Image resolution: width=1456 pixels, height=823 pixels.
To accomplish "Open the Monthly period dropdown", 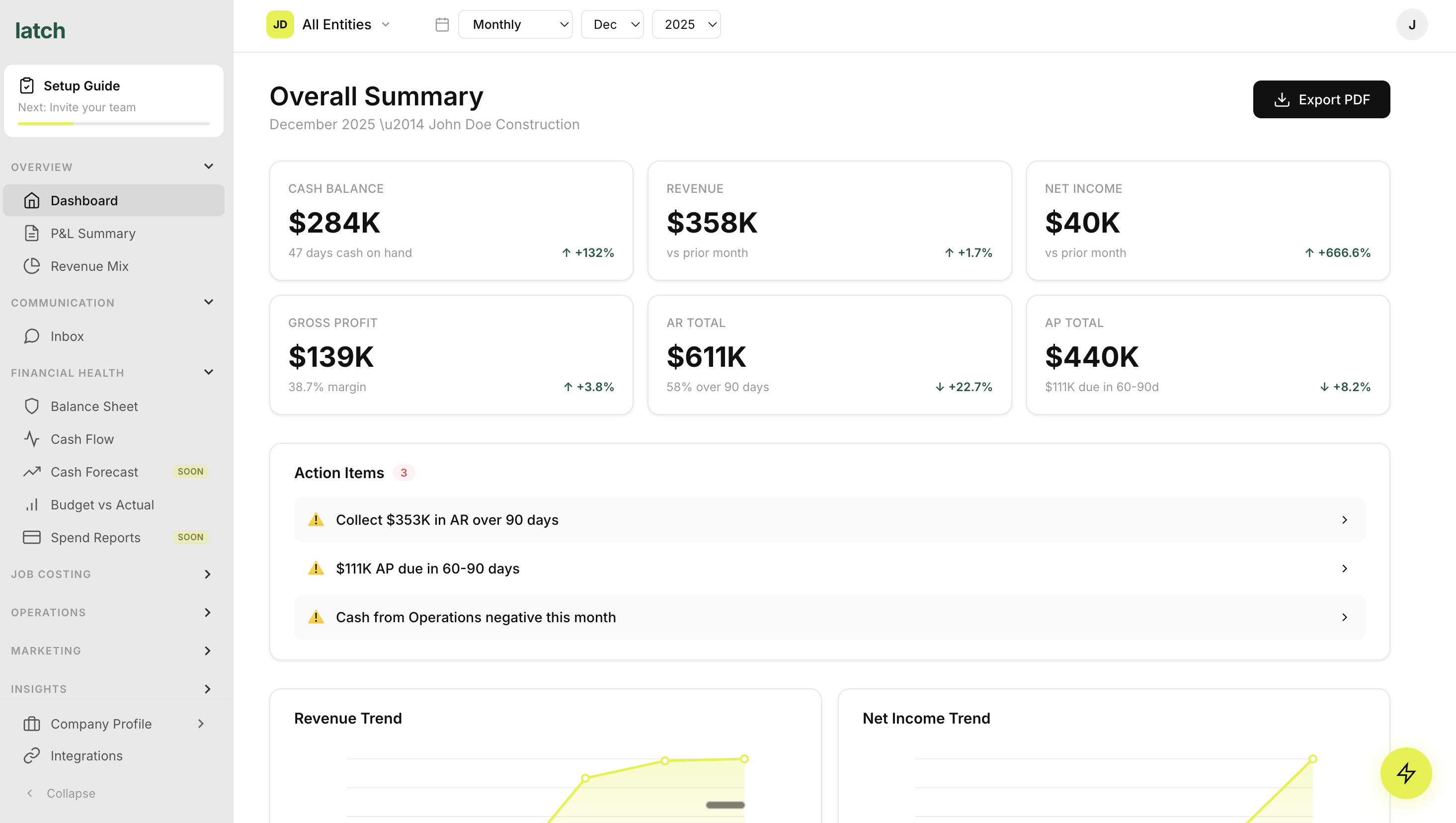I will click(515, 24).
